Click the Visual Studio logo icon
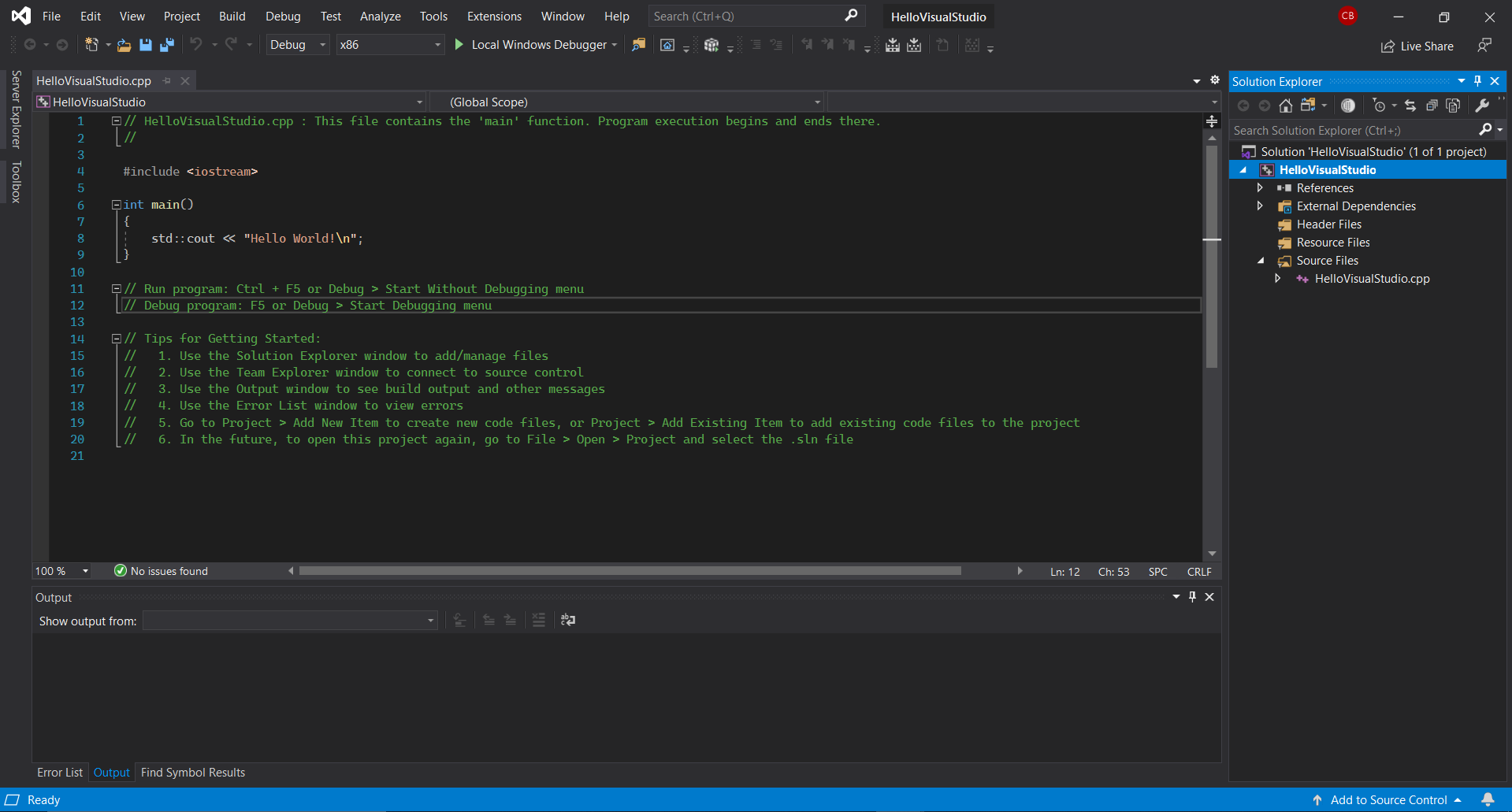The image size is (1512, 812). click(x=21, y=16)
